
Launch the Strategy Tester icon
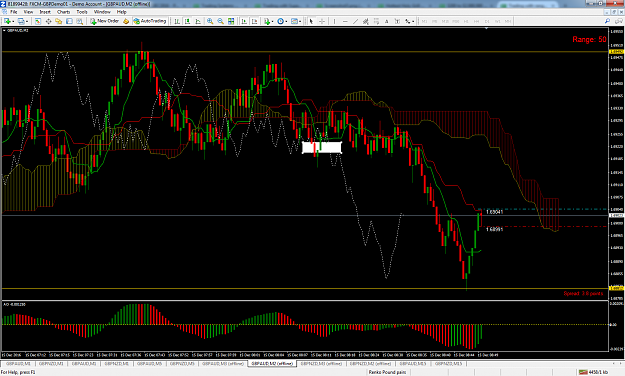[x=80, y=21]
